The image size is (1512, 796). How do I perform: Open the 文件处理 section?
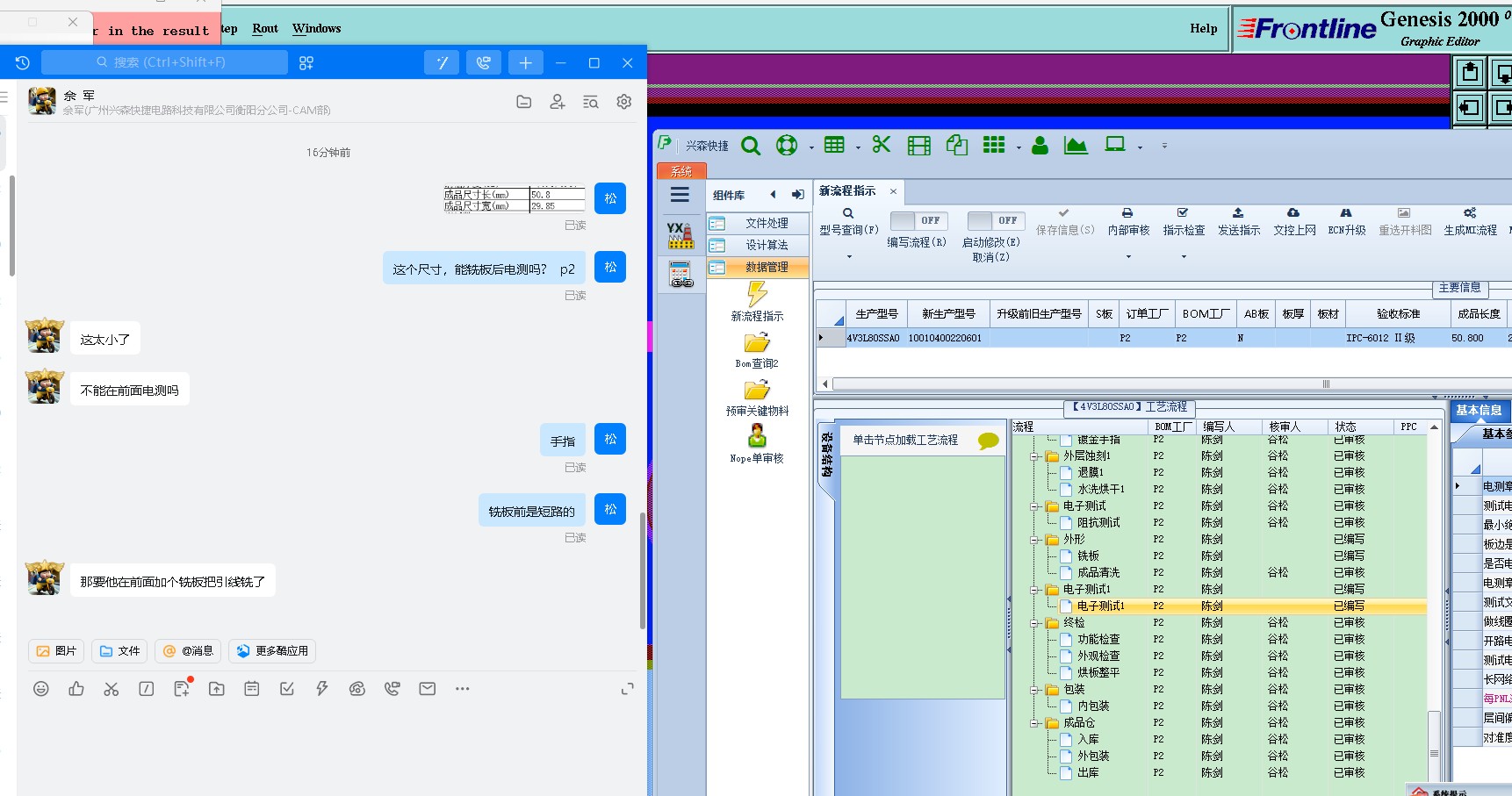758,224
